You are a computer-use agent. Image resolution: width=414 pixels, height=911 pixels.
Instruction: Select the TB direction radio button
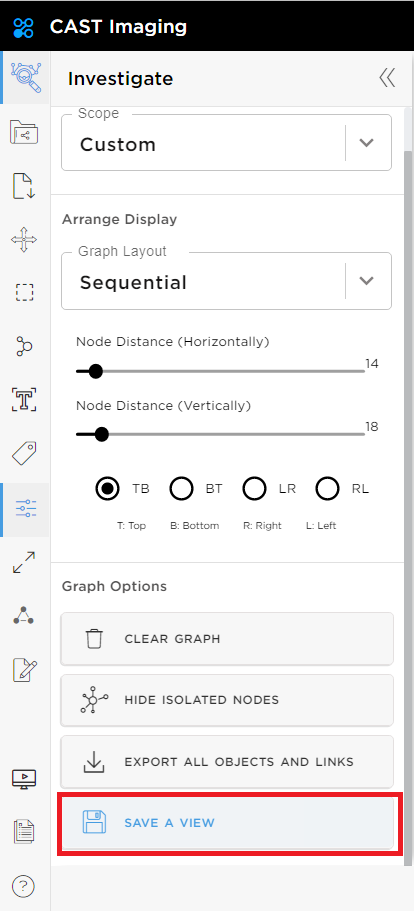coord(107,489)
